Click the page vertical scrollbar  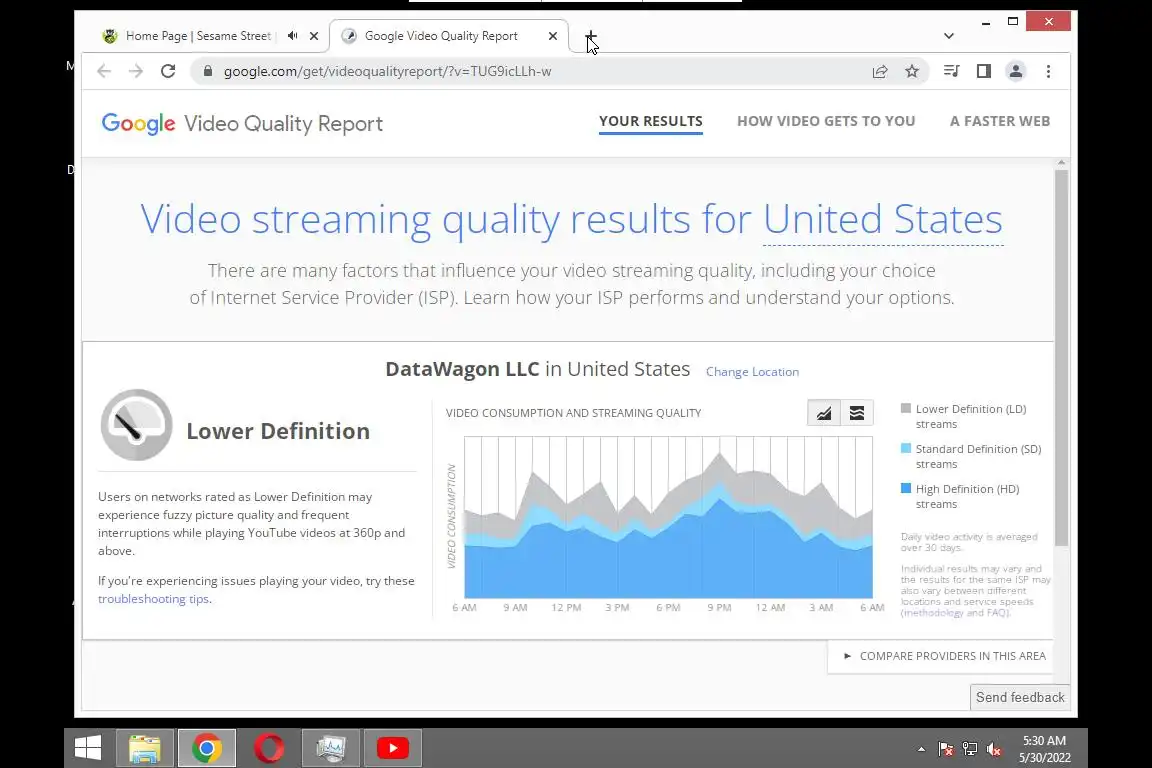[1061, 358]
